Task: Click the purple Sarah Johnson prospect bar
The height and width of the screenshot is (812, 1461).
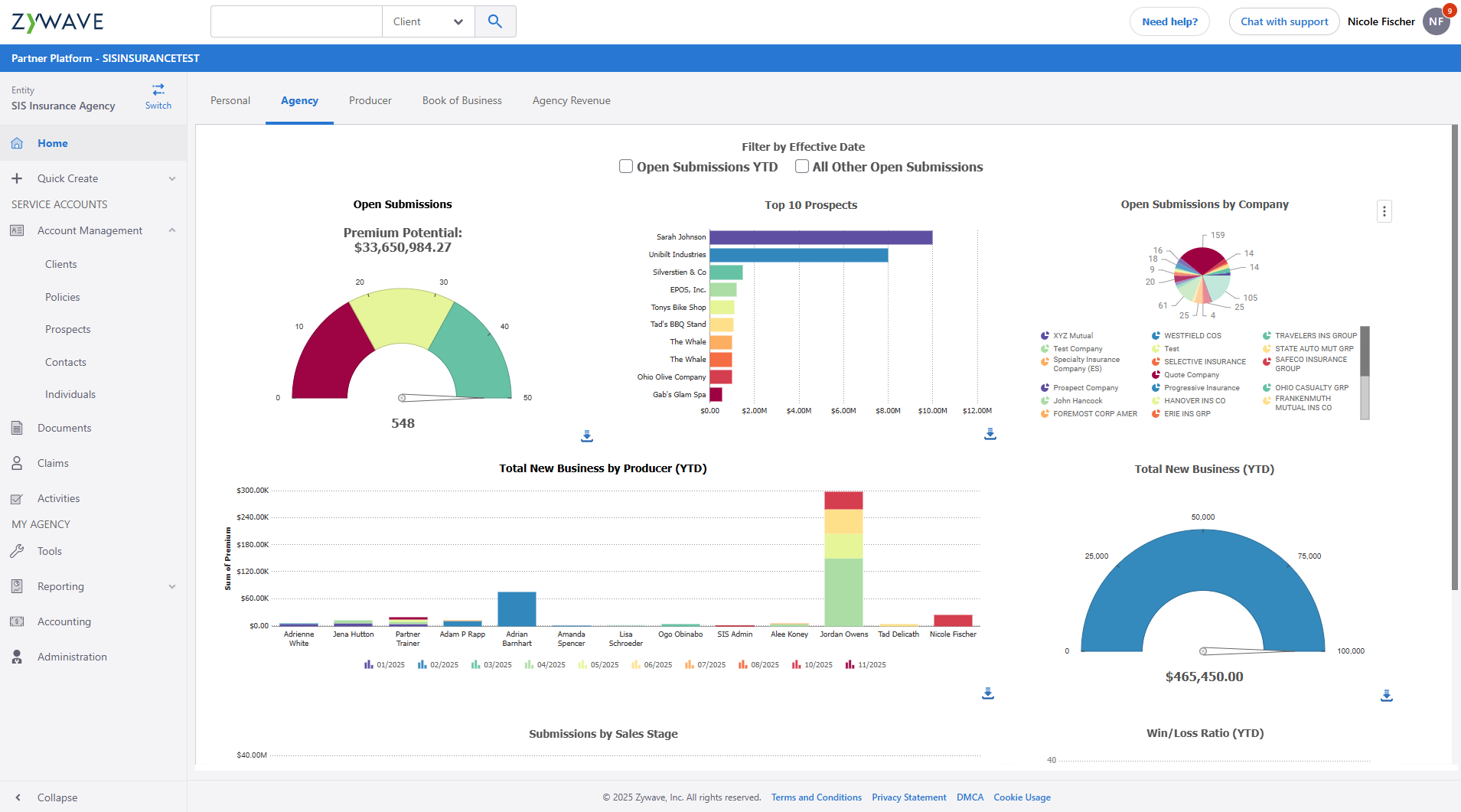Action: click(821, 237)
